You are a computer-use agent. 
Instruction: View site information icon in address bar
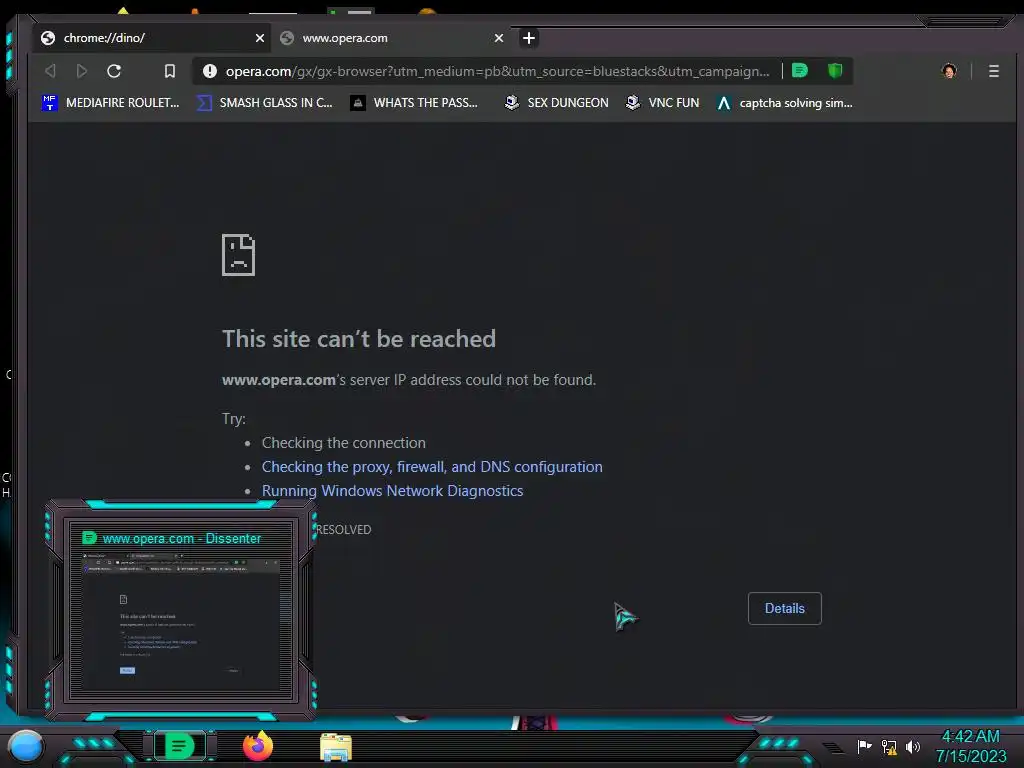coord(210,71)
